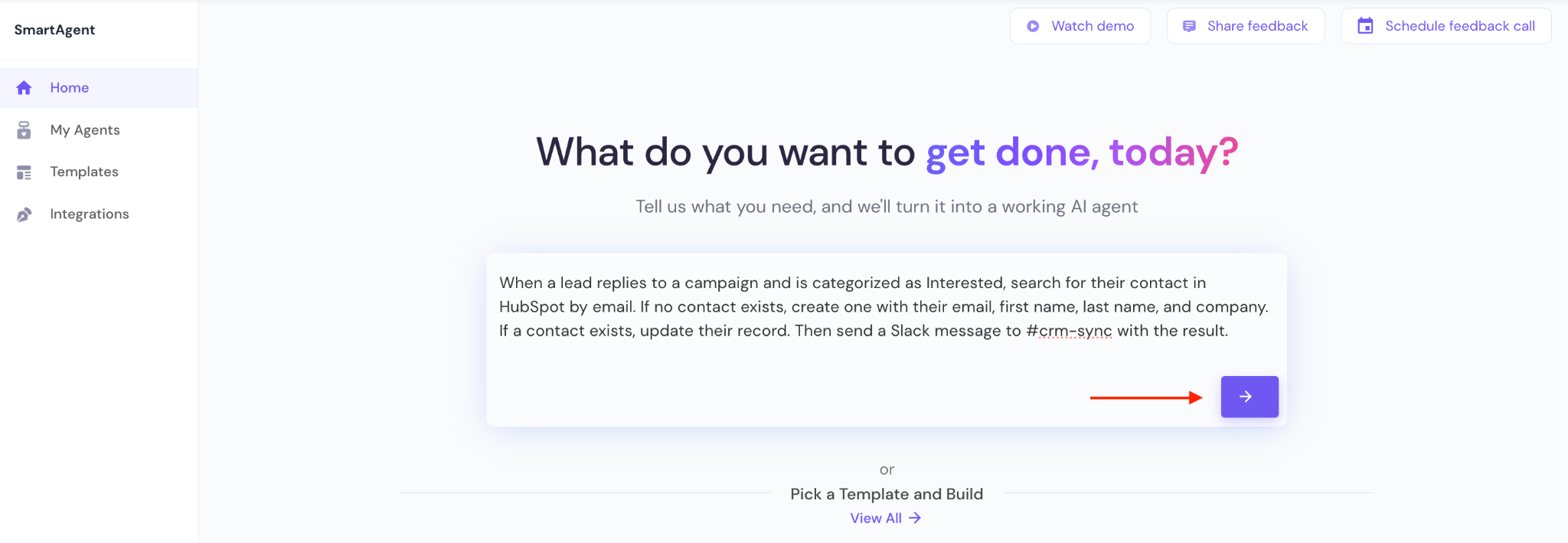Image resolution: width=1568 pixels, height=543 pixels.
Task: Navigate to the Integrations page
Action: 90,214
